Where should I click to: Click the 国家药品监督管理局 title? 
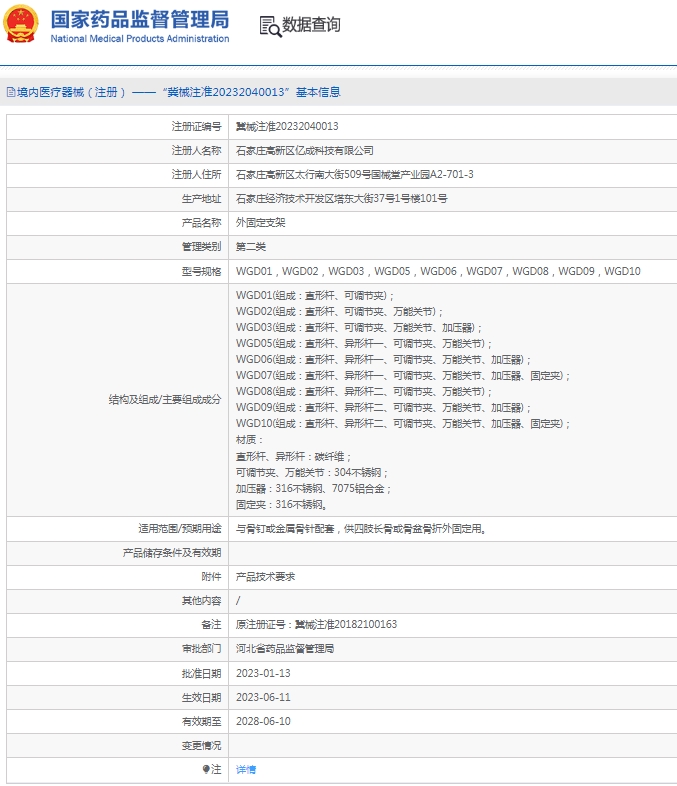(140, 20)
